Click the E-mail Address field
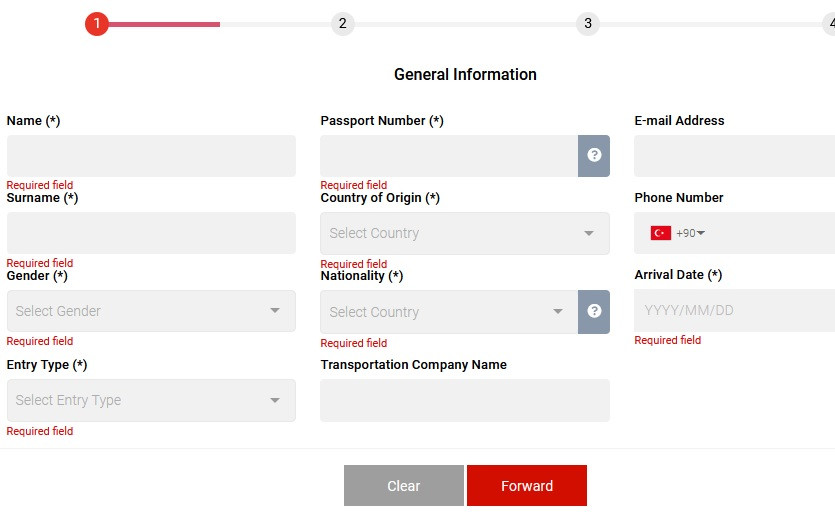 [x=734, y=156]
